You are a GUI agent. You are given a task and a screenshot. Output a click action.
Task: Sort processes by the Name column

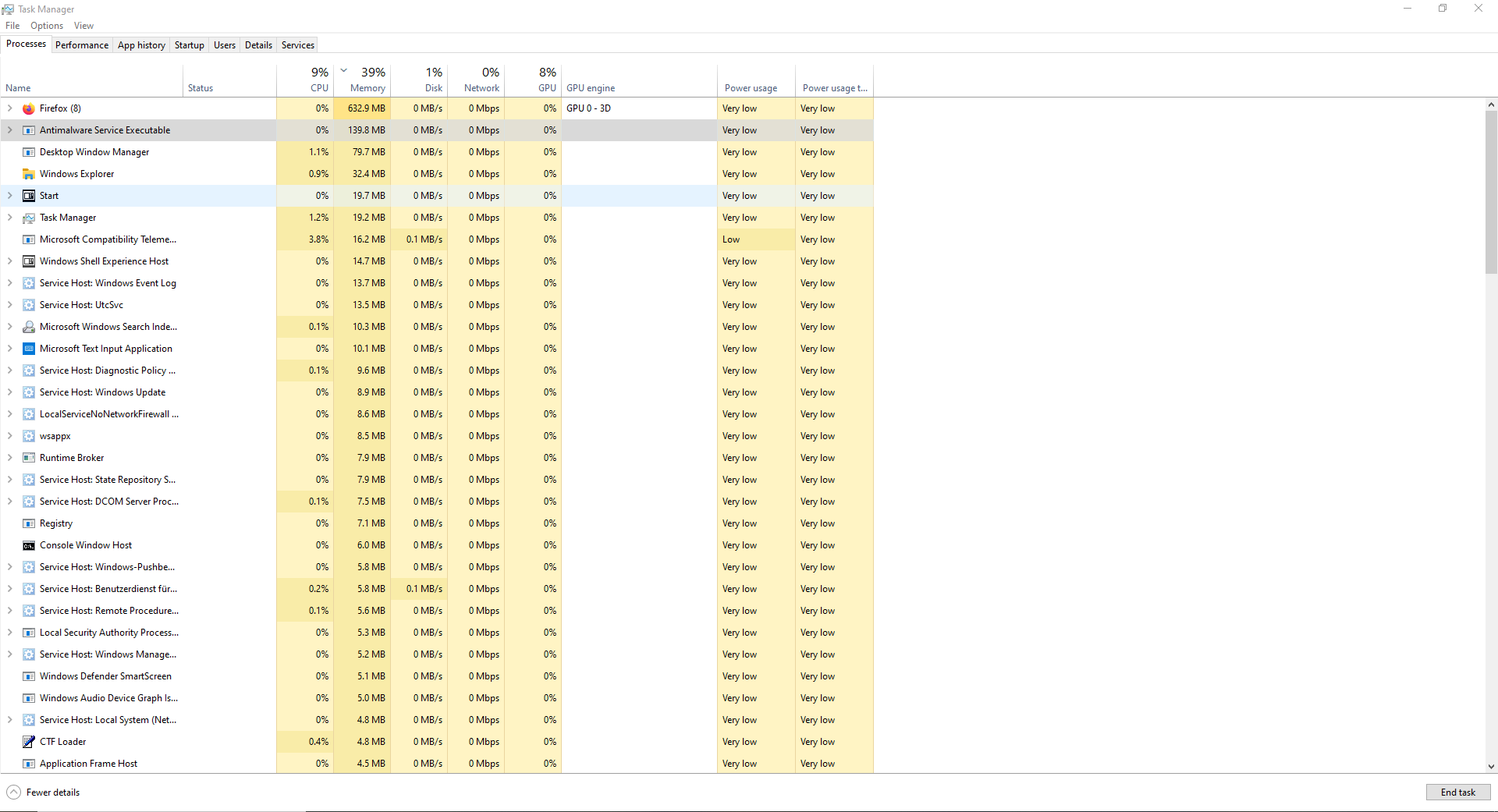coord(91,80)
